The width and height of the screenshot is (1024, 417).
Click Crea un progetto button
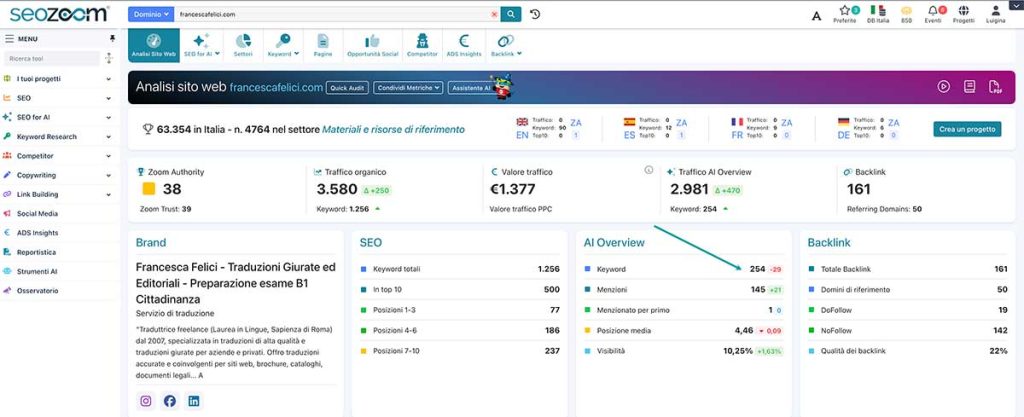click(x=967, y=129)
